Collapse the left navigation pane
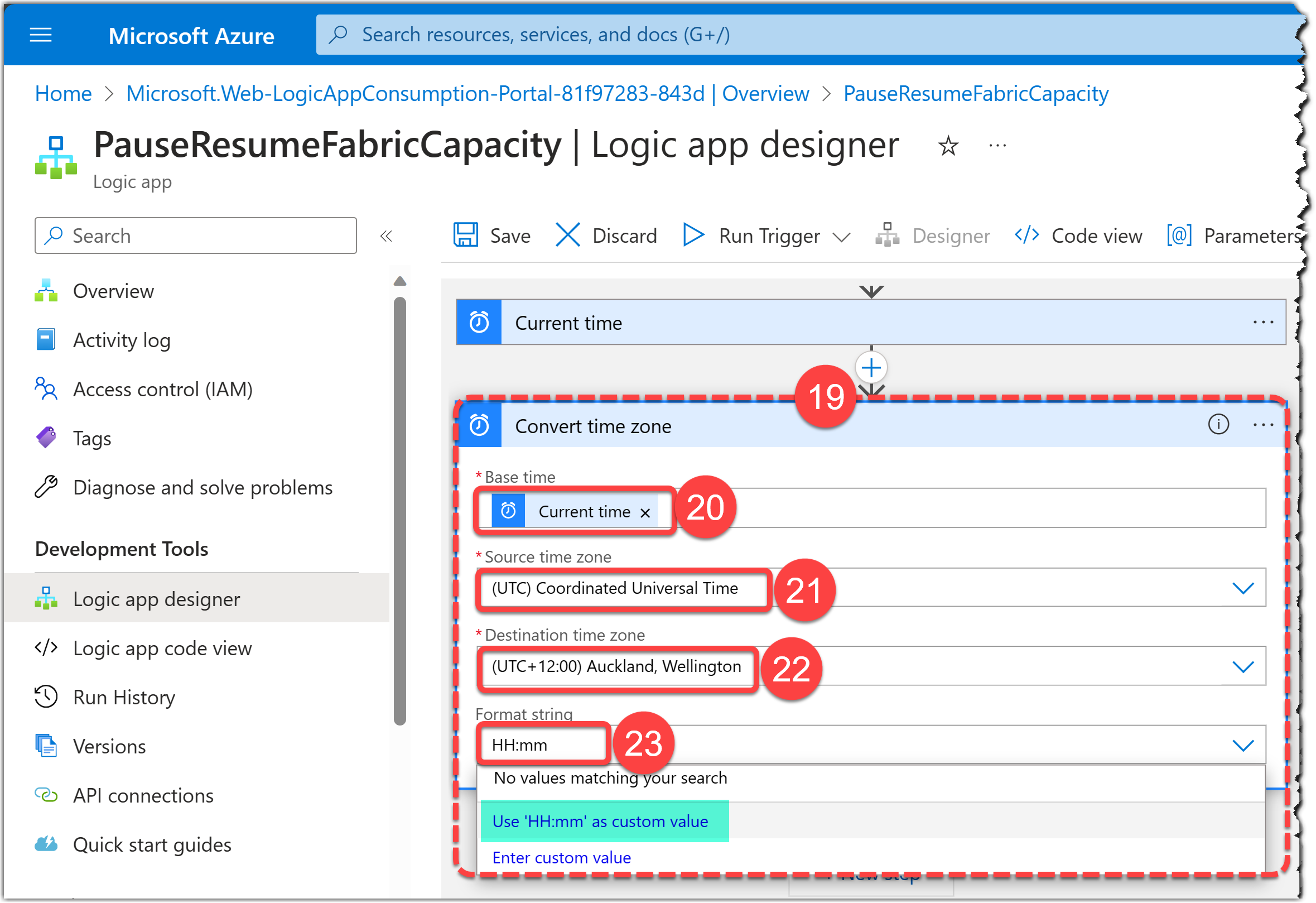The image size is (1316, 903). tap(386, 236)
